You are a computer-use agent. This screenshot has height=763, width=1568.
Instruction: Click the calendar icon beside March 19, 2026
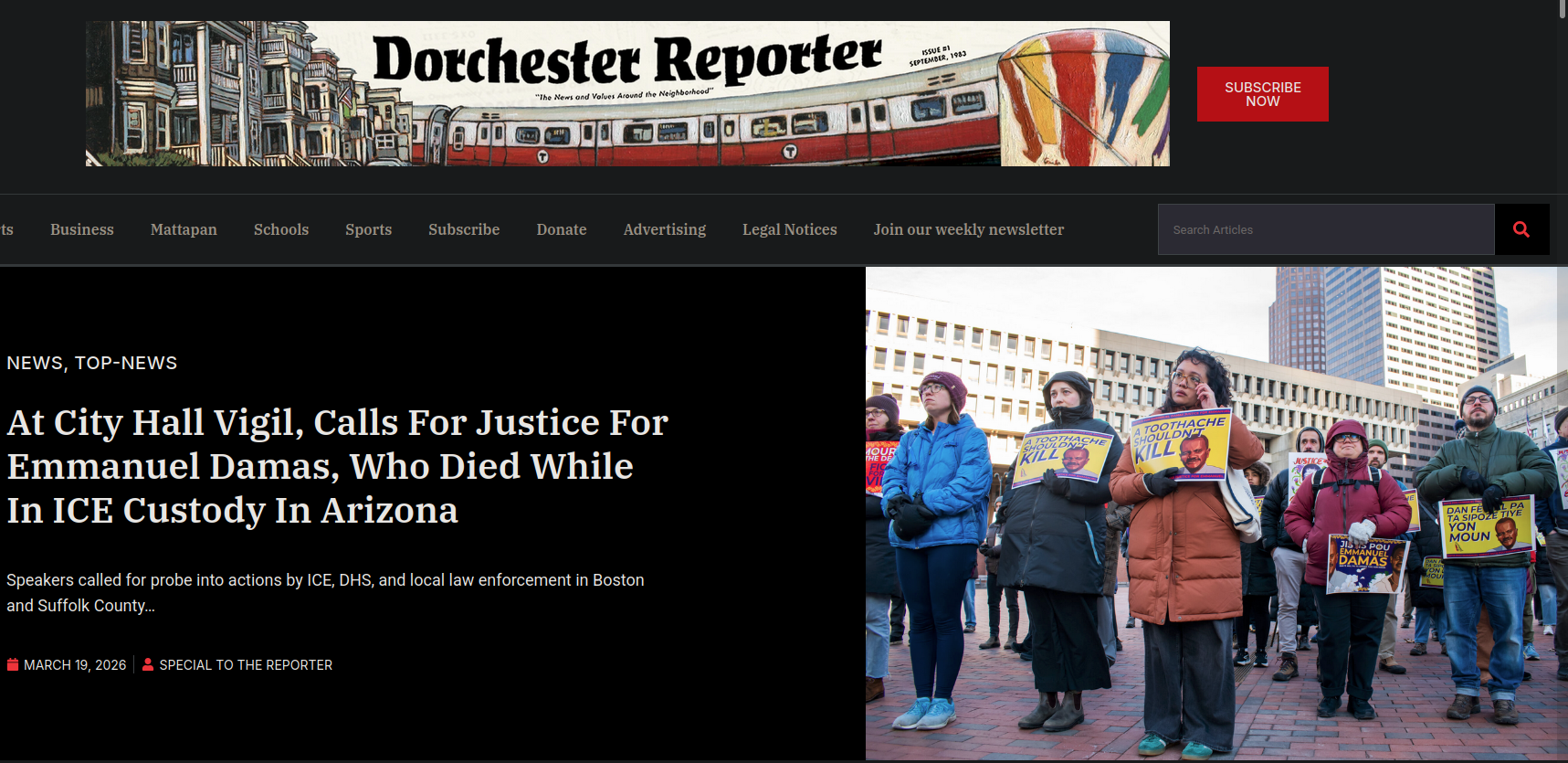pos(13,665)
